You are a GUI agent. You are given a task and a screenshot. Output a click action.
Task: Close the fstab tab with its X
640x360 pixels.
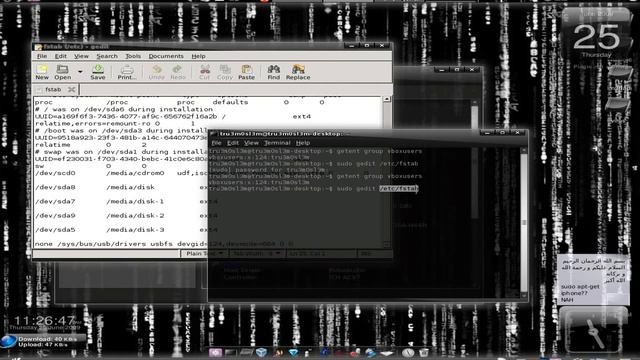[71, 89]
